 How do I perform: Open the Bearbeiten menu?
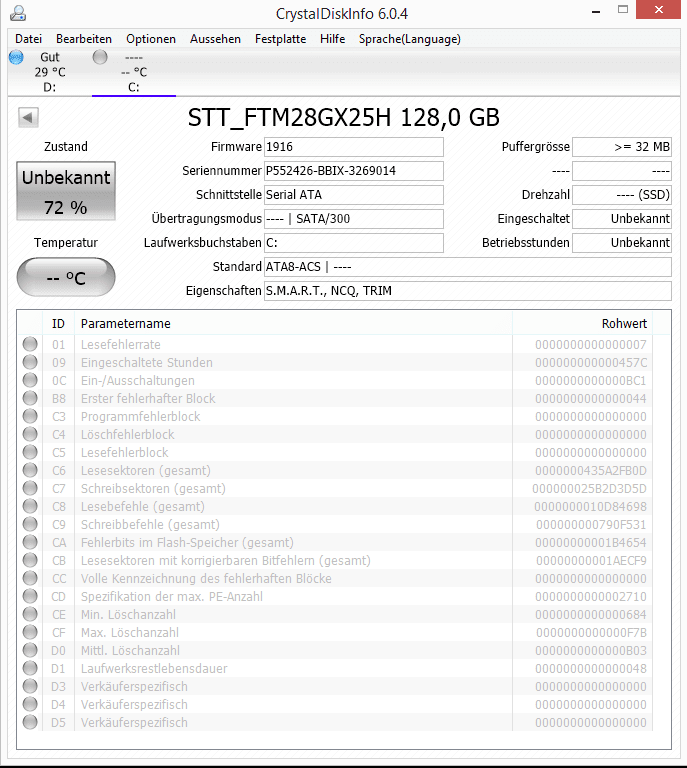[84, 39]
